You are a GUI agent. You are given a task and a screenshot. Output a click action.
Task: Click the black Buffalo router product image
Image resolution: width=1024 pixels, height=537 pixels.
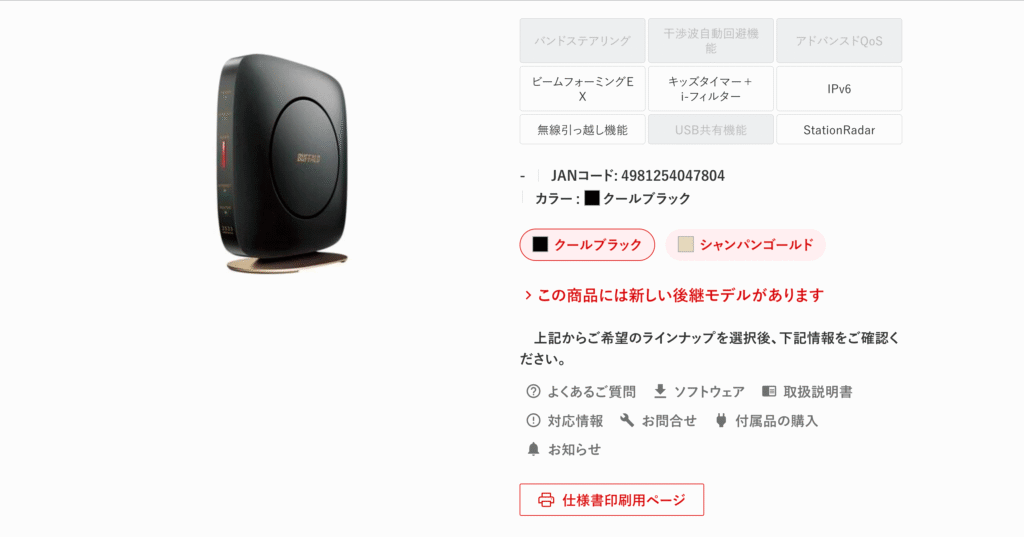(x=283, y=163)
